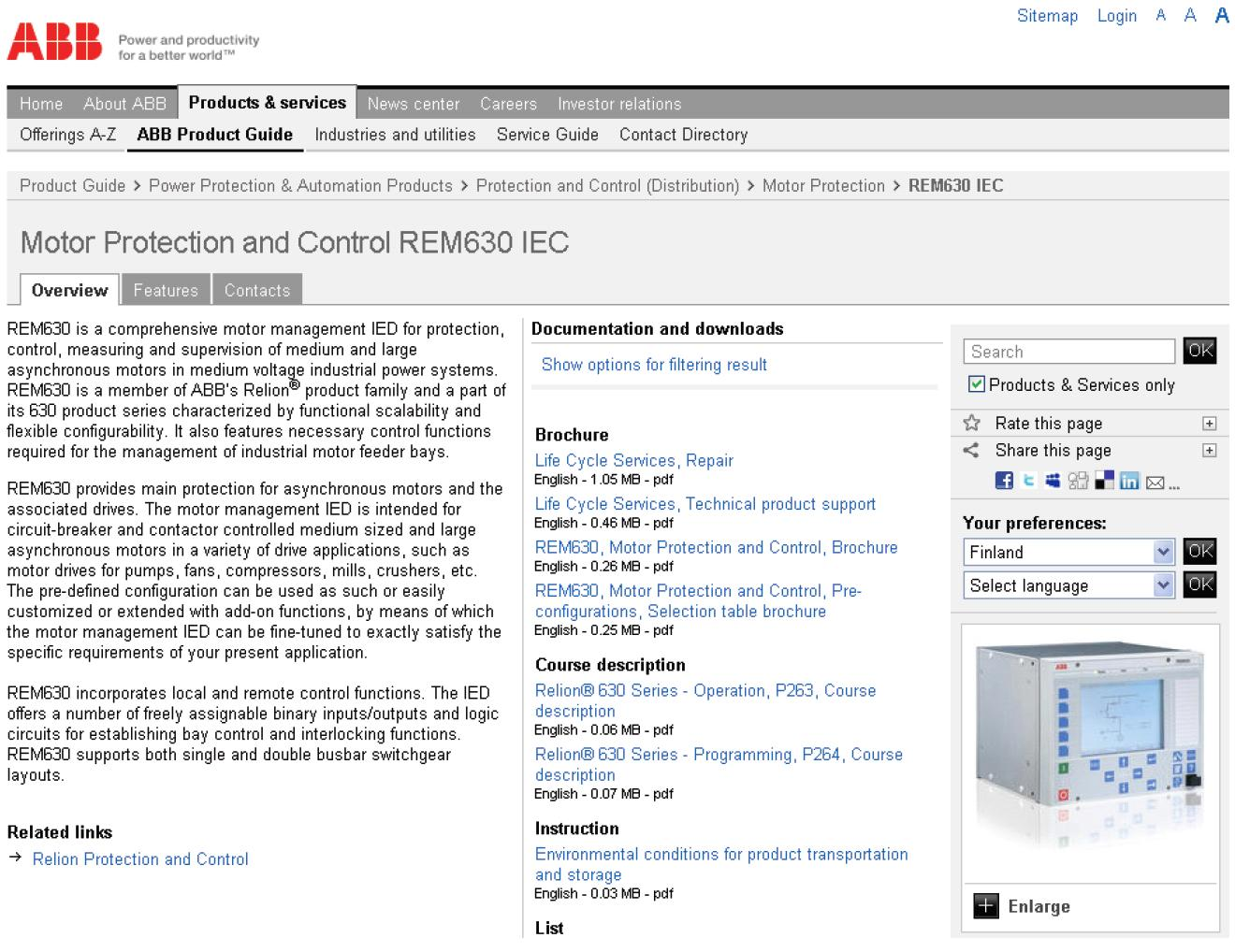Click the Sitemap link
Viewport: 1235px width, 952px height.
pos(1047,16)
